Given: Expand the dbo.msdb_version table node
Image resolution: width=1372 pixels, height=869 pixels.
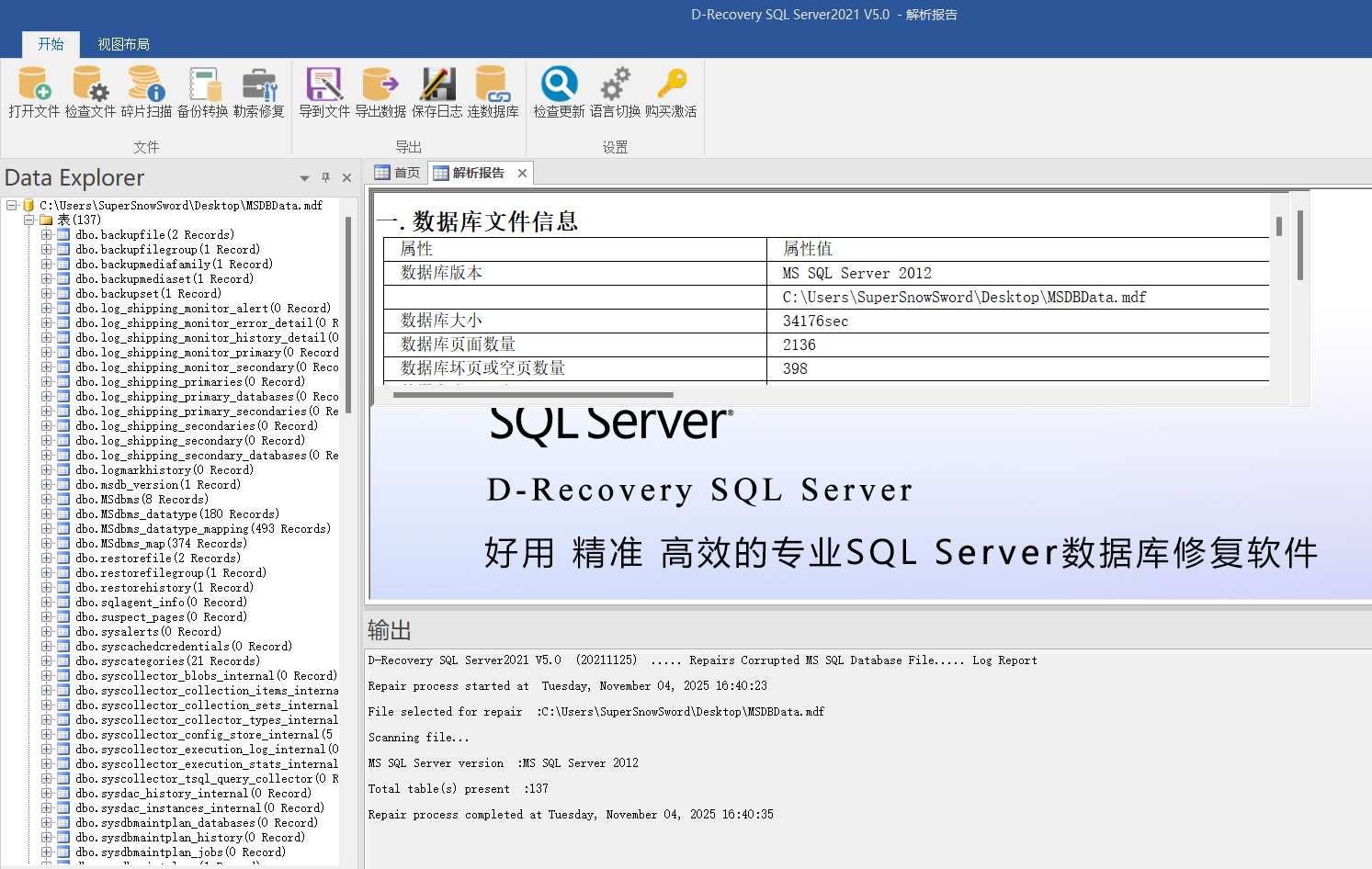Looking at the screenshot, I should click(46, 485).
